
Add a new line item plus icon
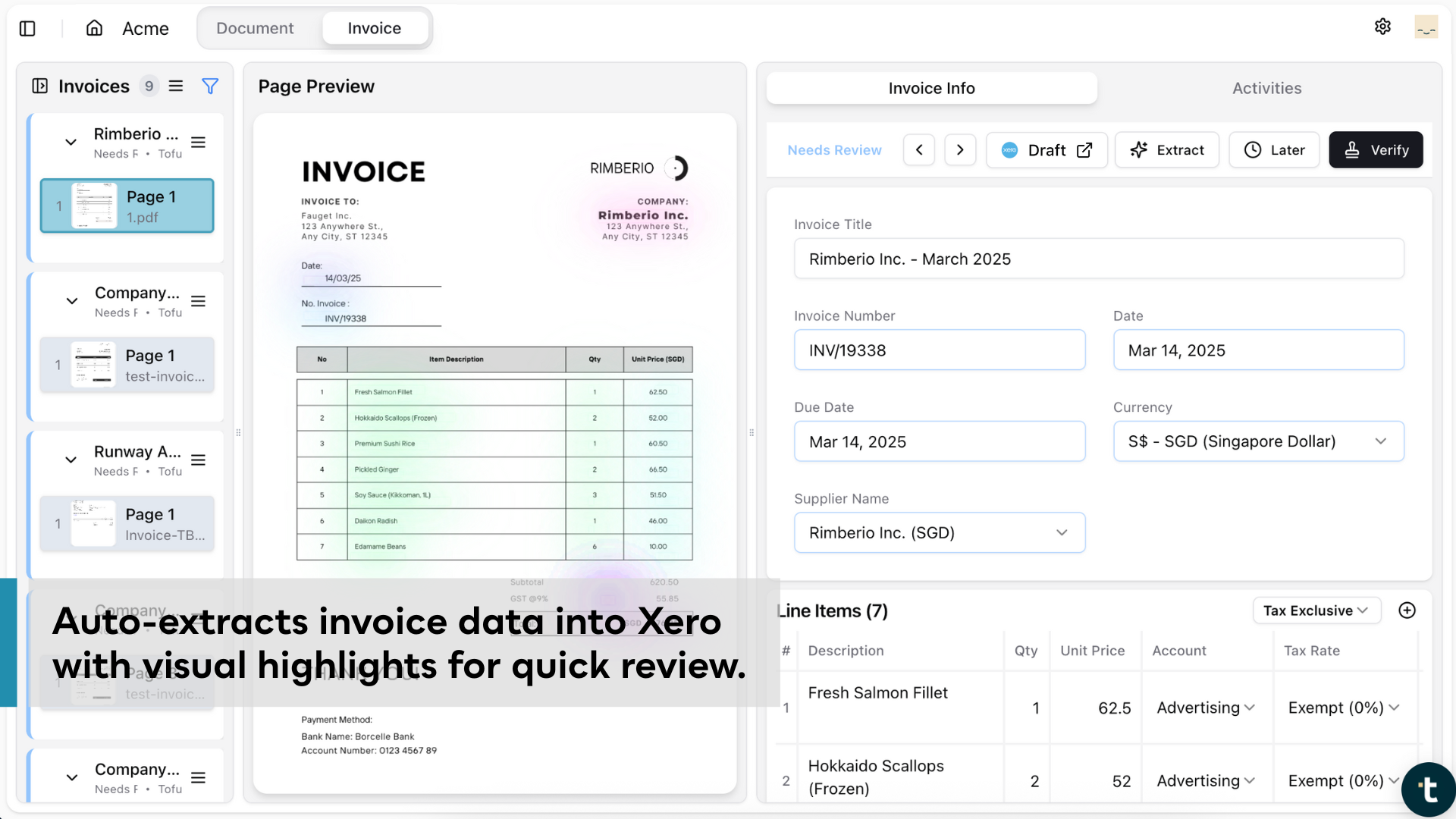(1407, 610)
